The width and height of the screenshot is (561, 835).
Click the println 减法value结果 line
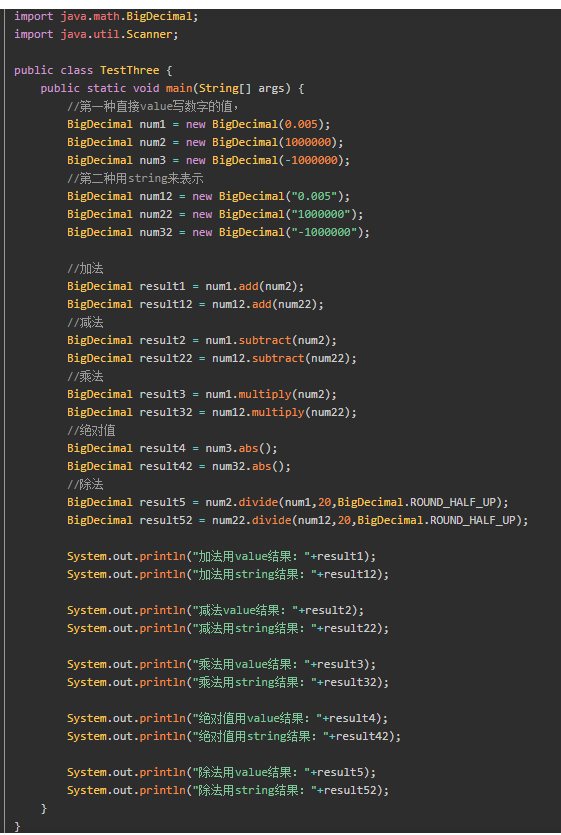coord(216,611)
